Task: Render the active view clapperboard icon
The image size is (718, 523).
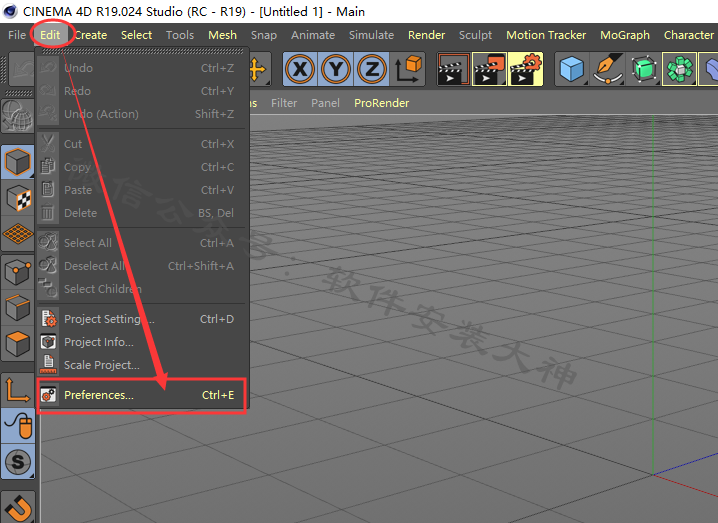Action: (453, 69)
